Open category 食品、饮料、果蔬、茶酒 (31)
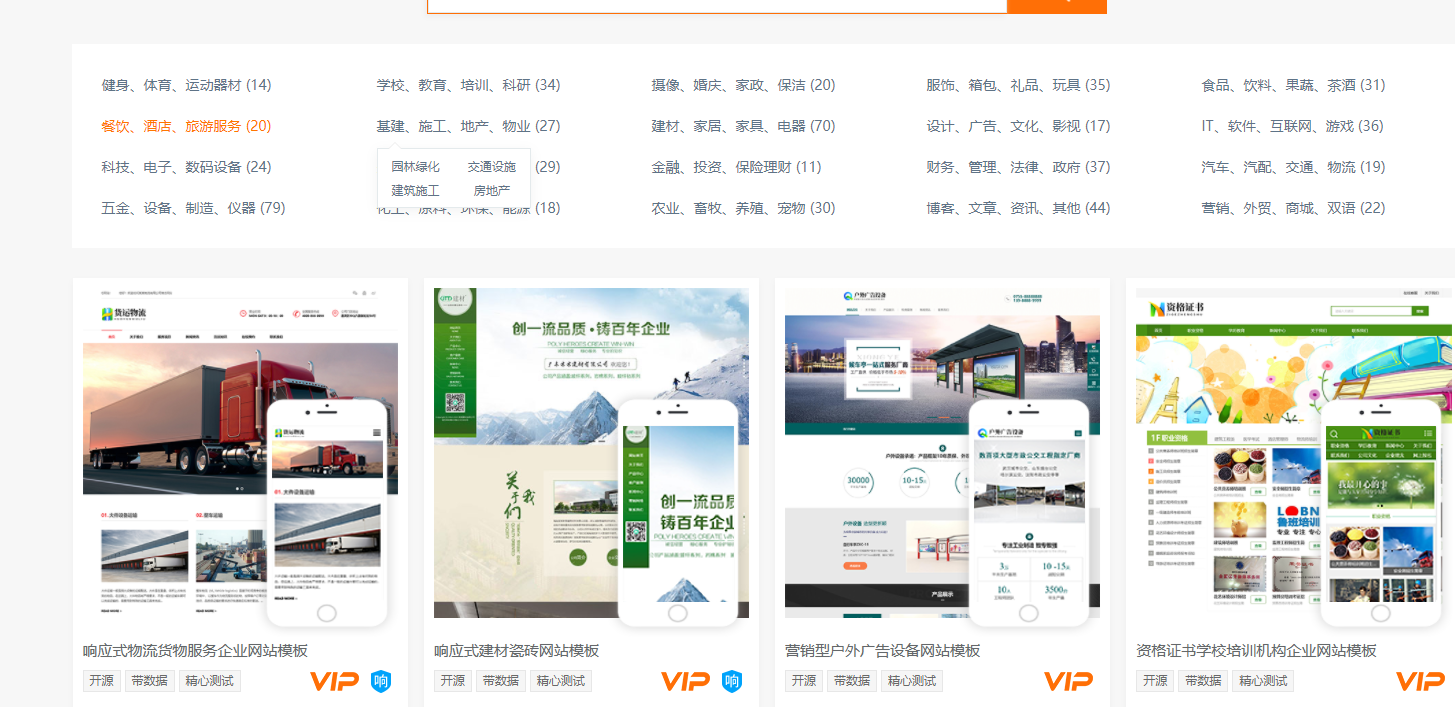1455x707 pixels. pos(1293,85)
